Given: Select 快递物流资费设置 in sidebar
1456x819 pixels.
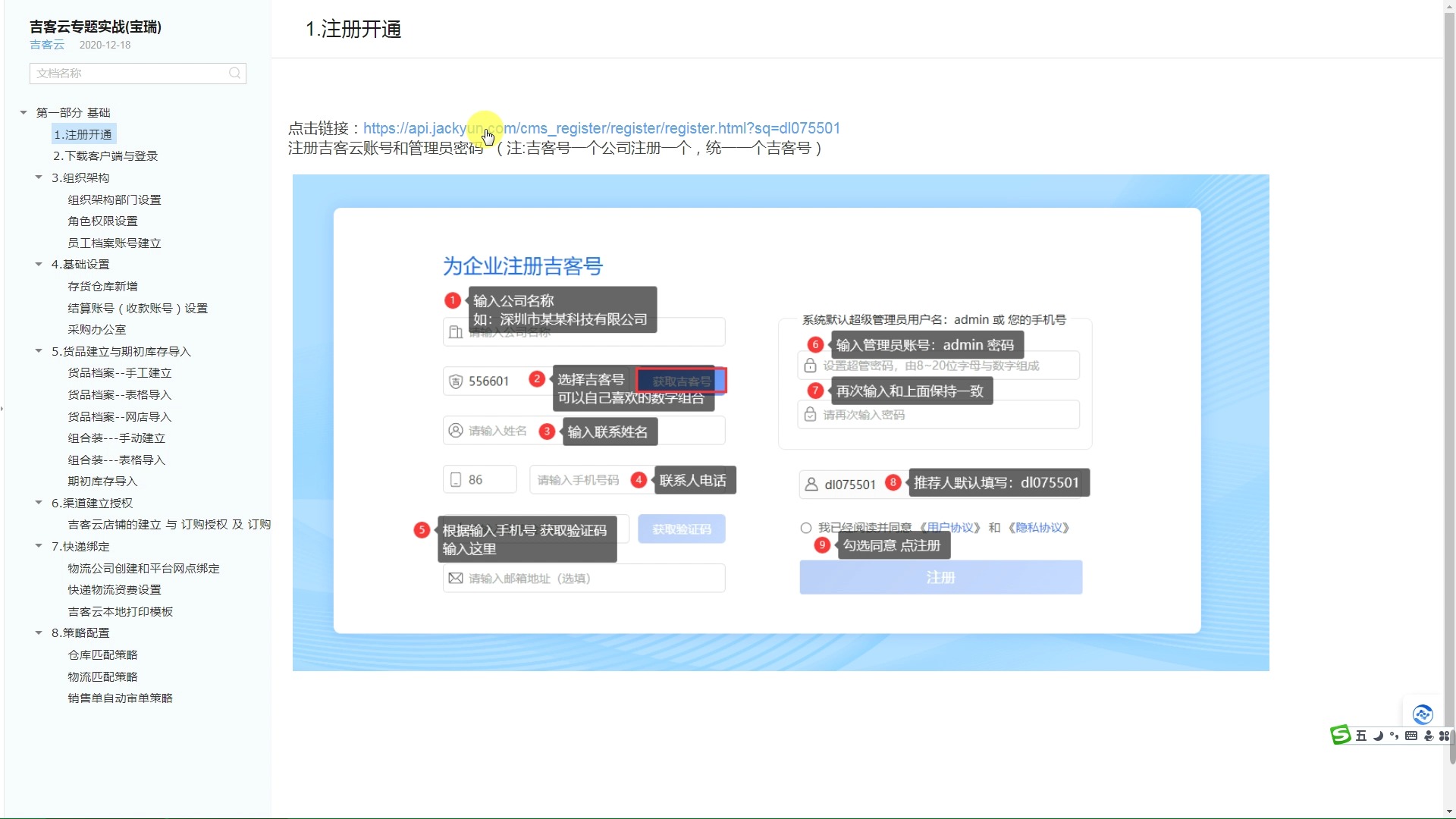Looking at the screenshot, I should point(115,589).
